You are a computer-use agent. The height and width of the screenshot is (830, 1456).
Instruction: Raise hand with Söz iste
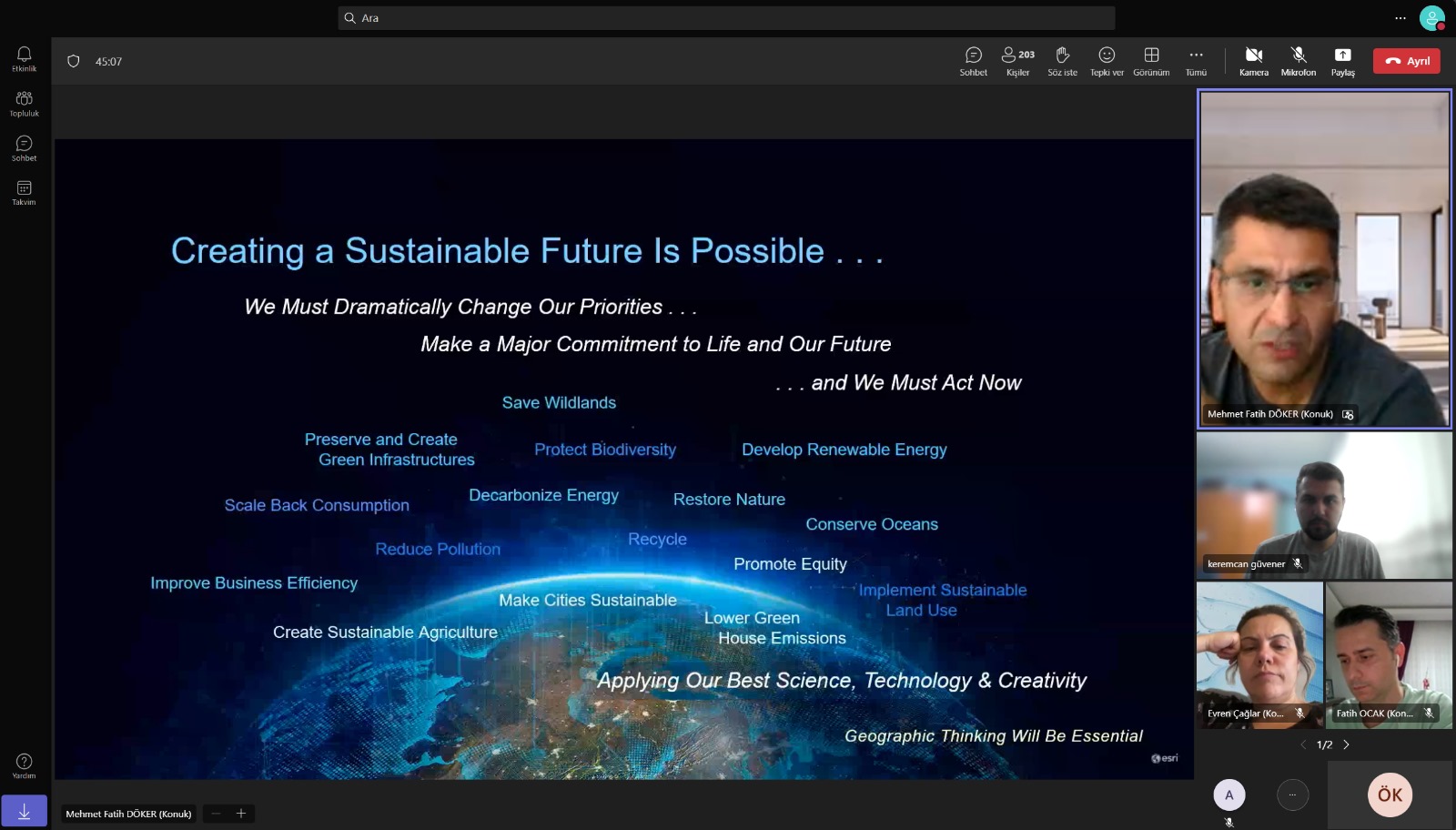coord(1062,61)
